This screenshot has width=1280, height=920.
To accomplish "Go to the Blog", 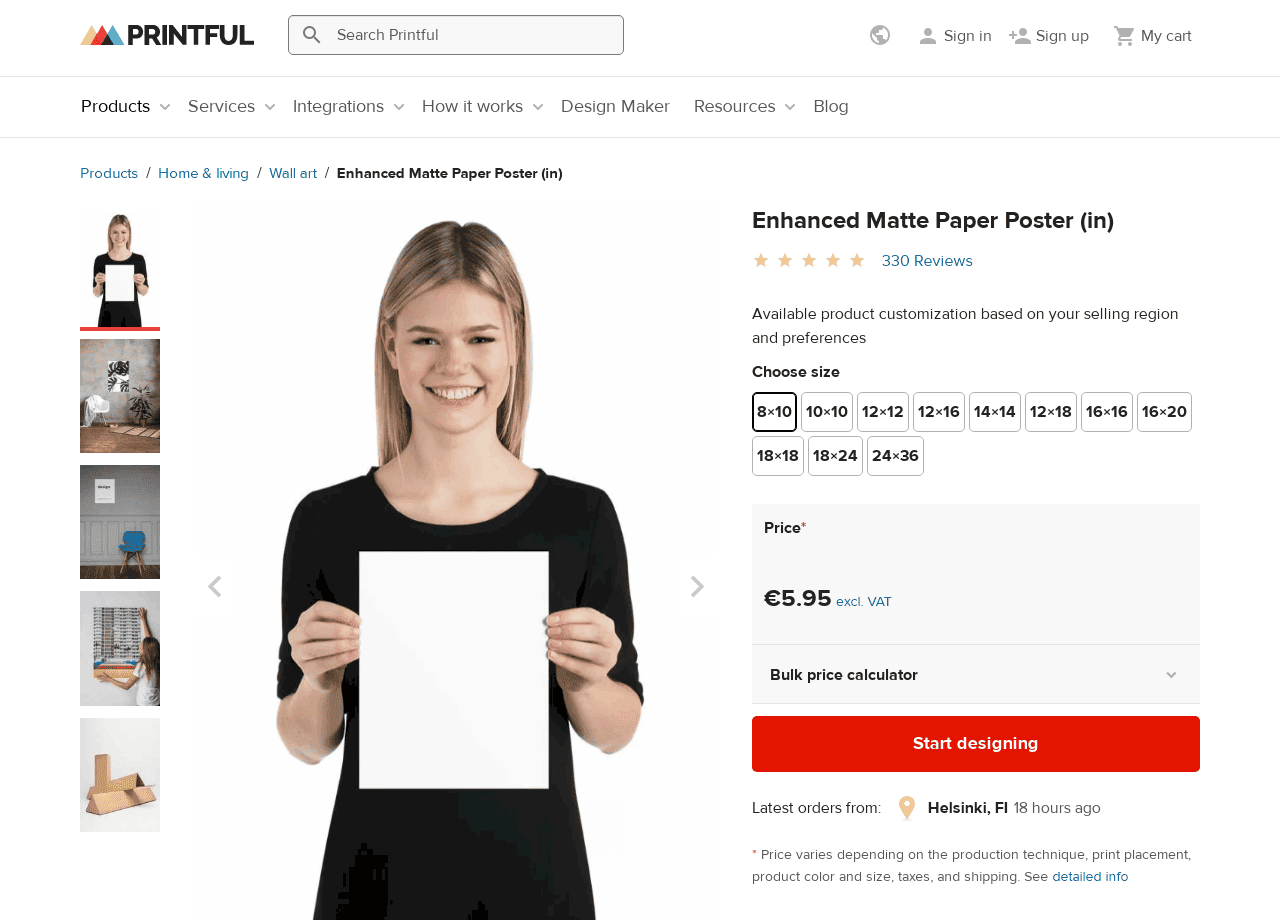I will point(831,107).
